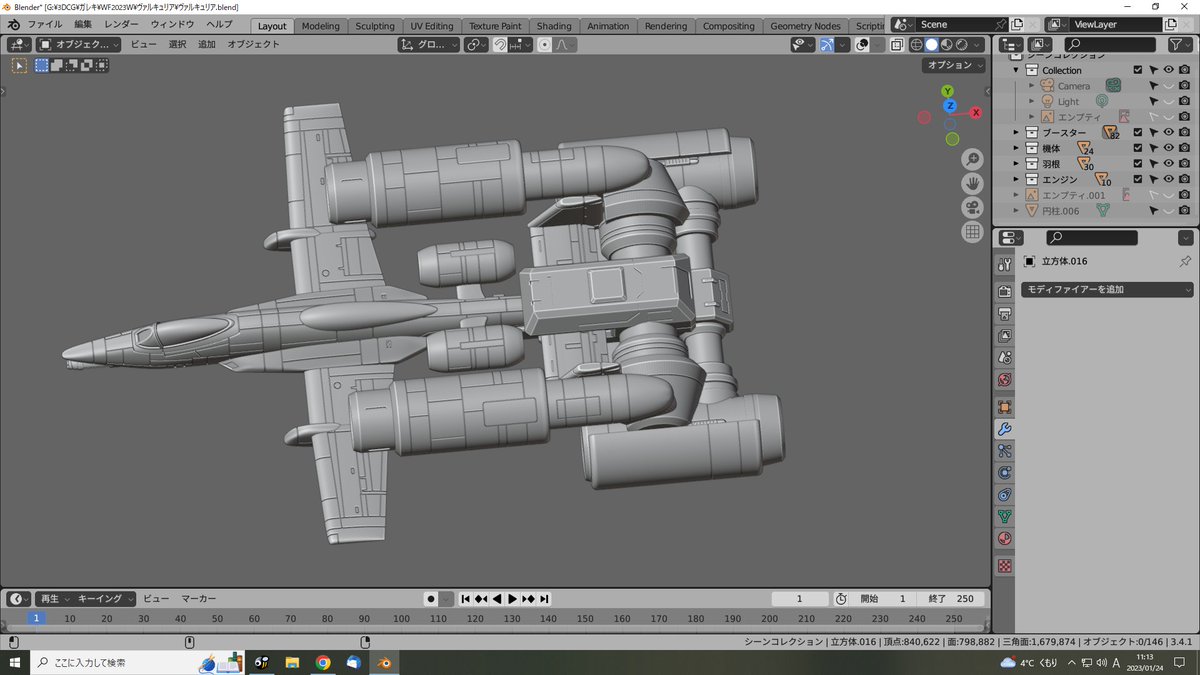Viewport: 1200px width, 675px height.
Task: Pin the properties editor context
Action: click(x=1185, y=261)
